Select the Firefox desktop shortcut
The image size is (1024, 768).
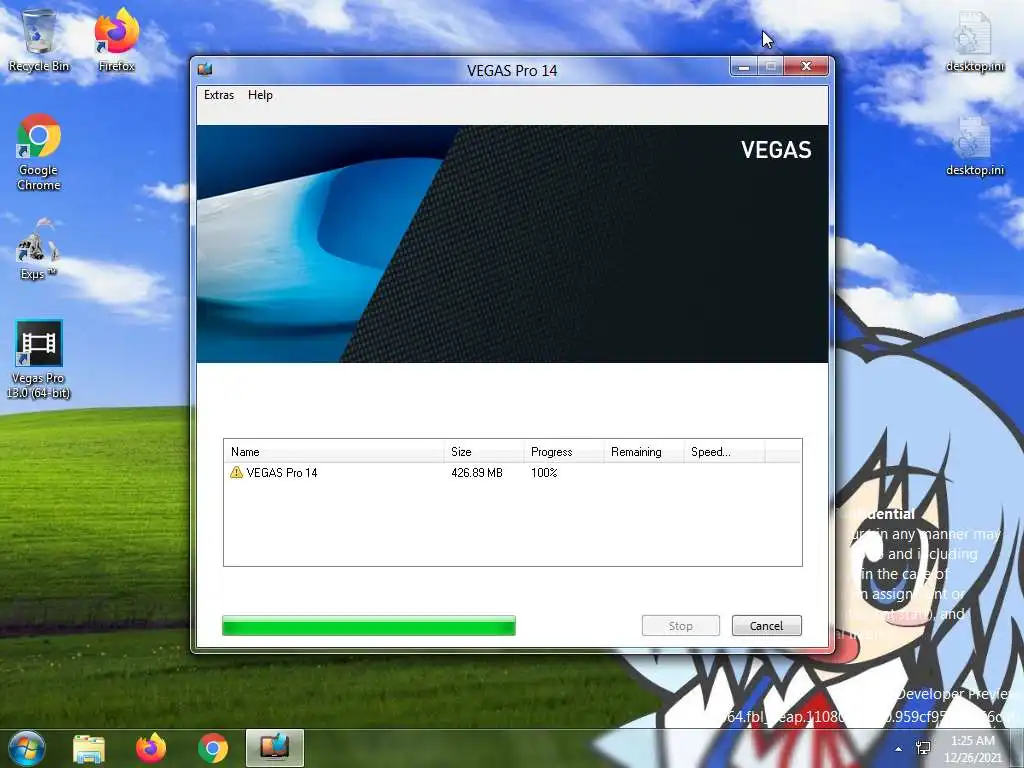tap(116, 40)
